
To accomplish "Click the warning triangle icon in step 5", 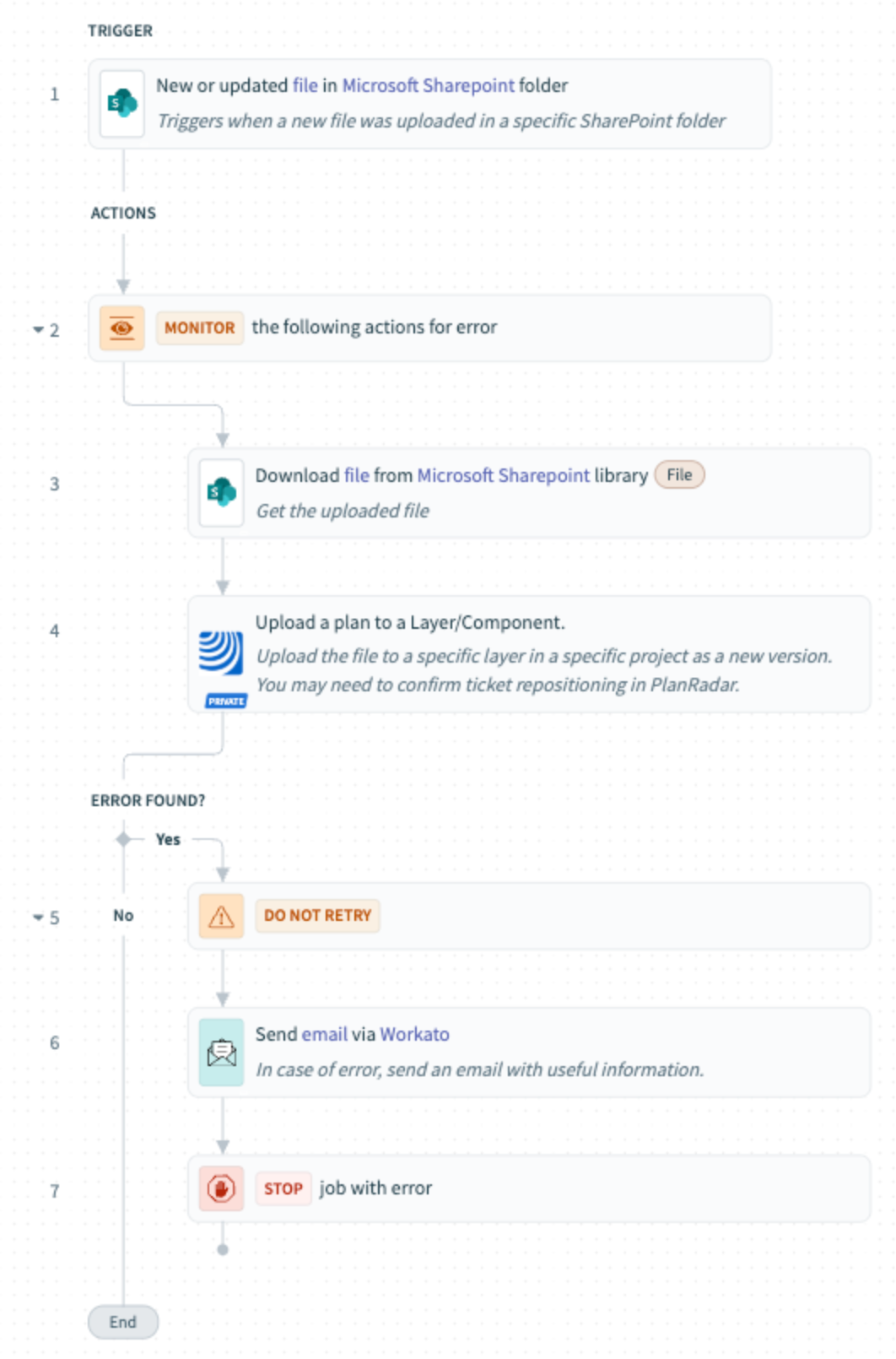I will (x=221, y=917).
